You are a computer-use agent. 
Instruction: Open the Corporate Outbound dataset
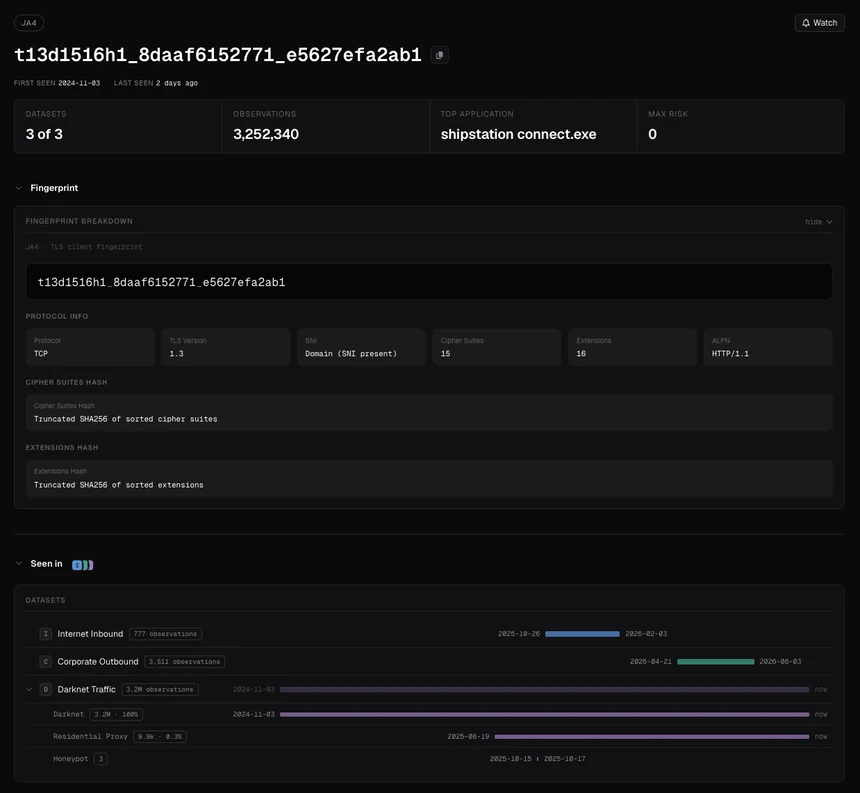pos(98,662)
